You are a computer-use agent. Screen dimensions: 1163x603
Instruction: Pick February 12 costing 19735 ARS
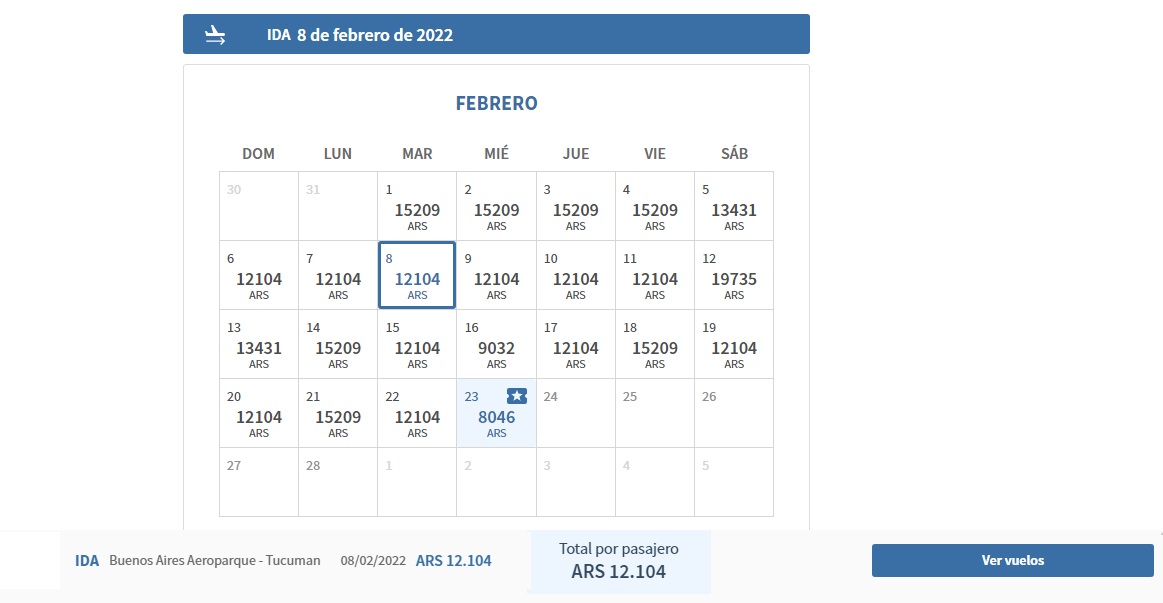coord(734,275)
